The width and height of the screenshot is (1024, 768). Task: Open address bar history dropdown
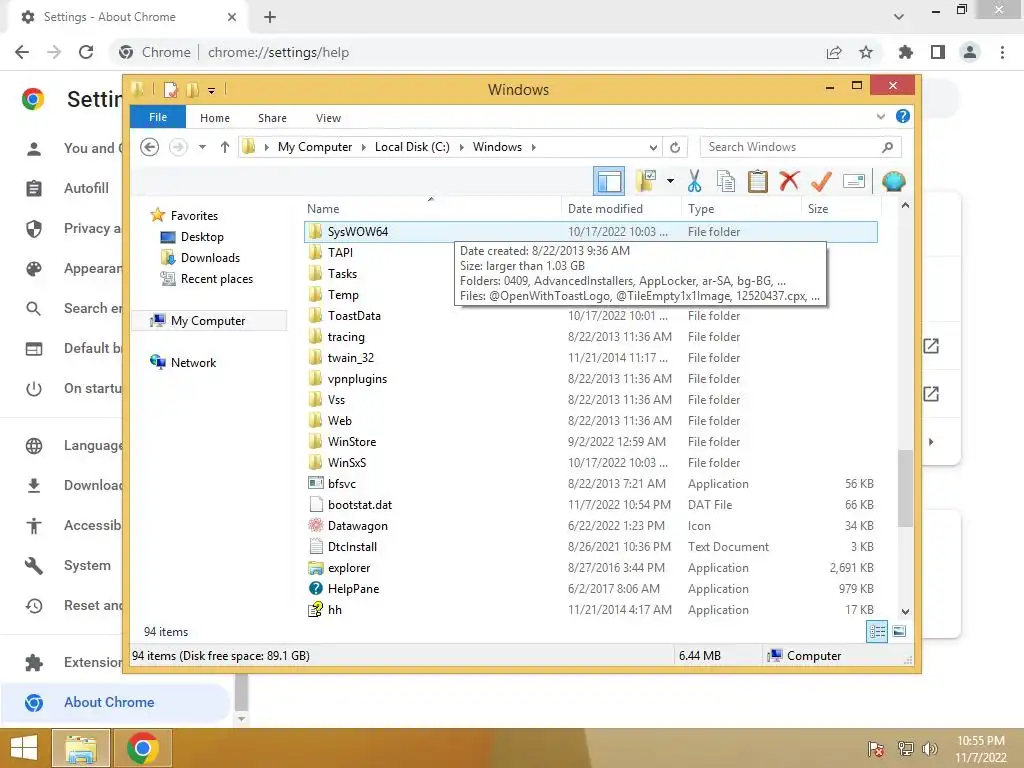[x=653, y=147]
